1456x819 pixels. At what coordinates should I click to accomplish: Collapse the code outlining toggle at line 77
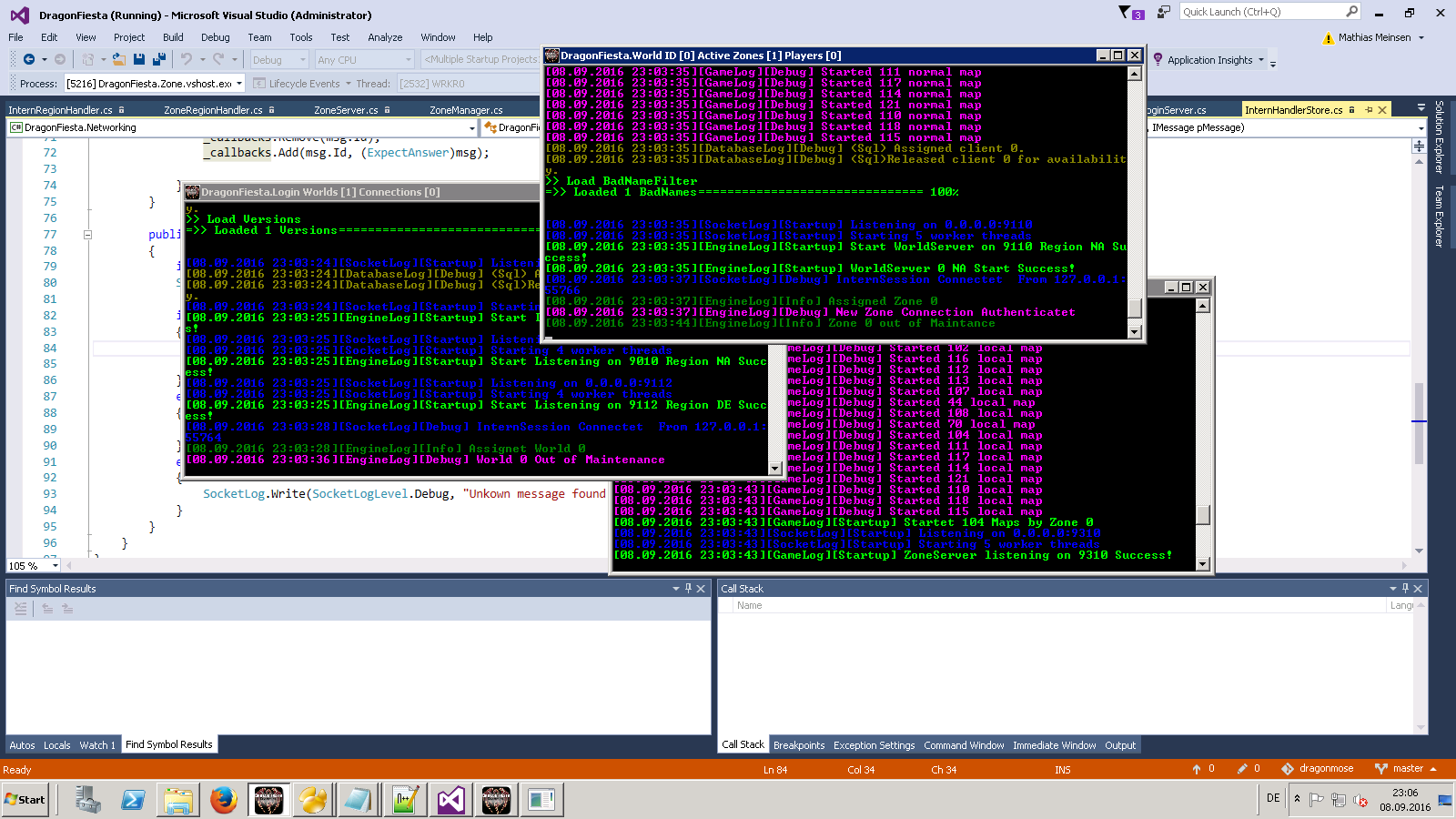[88, 235]
